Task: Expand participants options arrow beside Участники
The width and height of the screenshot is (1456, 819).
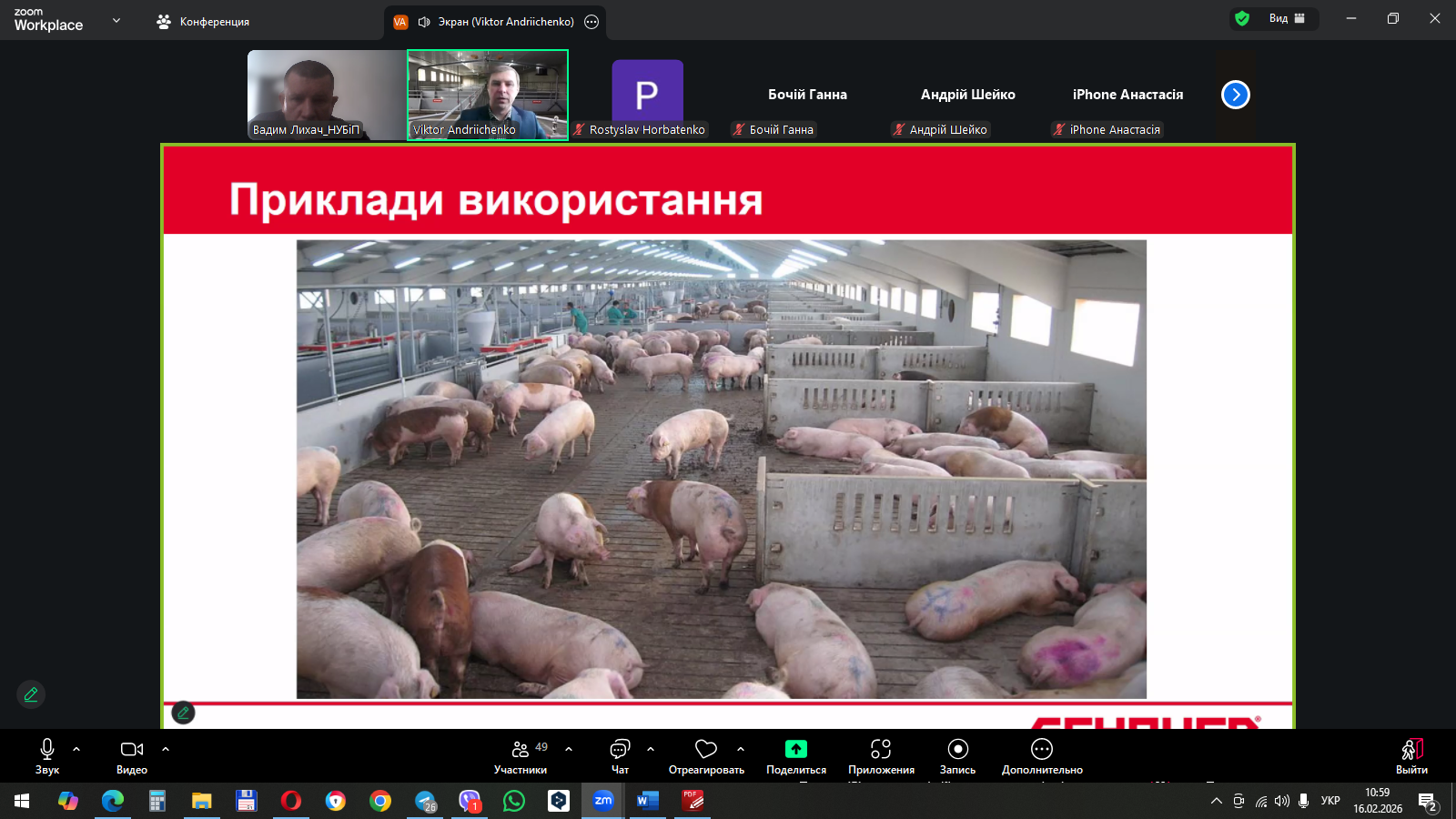Action: click(569, 749)
